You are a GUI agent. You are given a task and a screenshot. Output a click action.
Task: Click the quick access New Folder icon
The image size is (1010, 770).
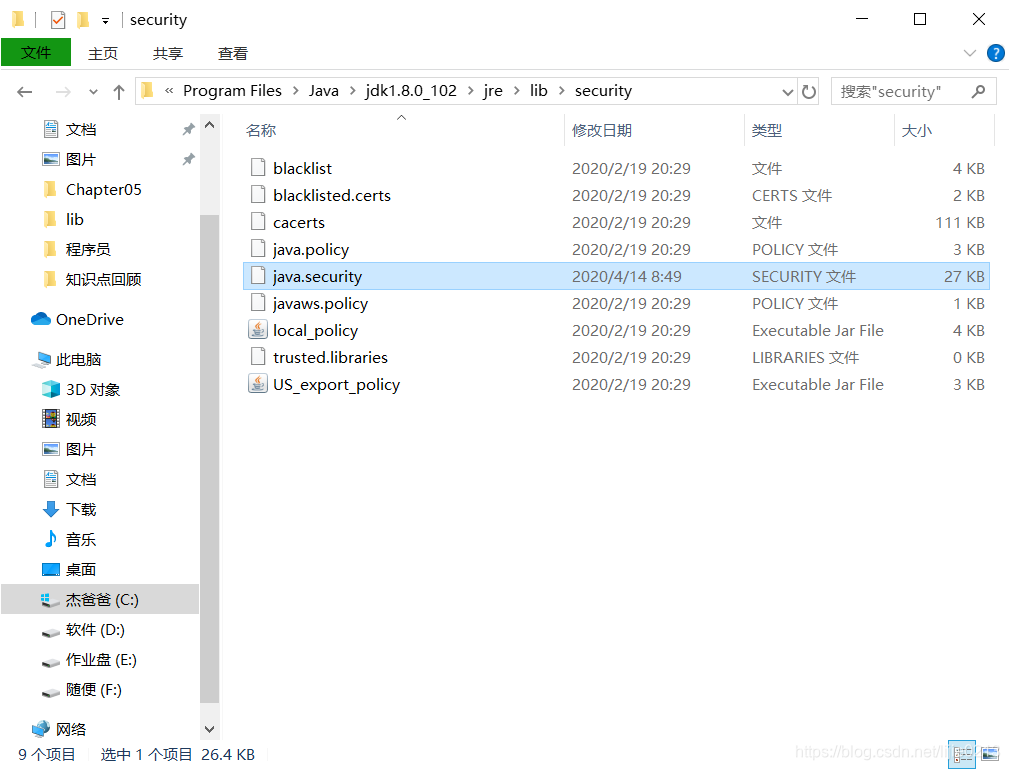[82, 20]
